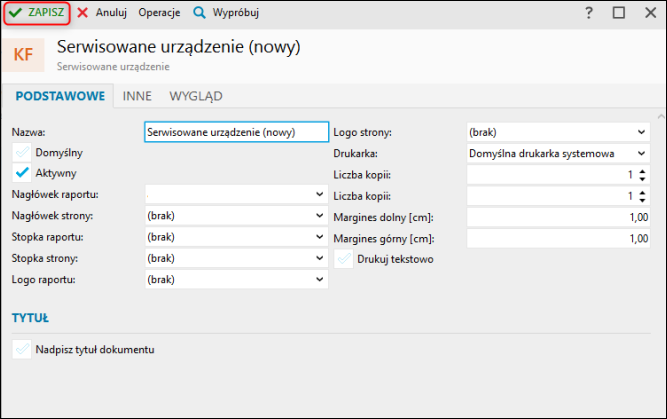Toggle the Drukuj tekstowo checkbox
Image resolution: width=667 pixels, height=419 pixels.
(x=344, y=259)
